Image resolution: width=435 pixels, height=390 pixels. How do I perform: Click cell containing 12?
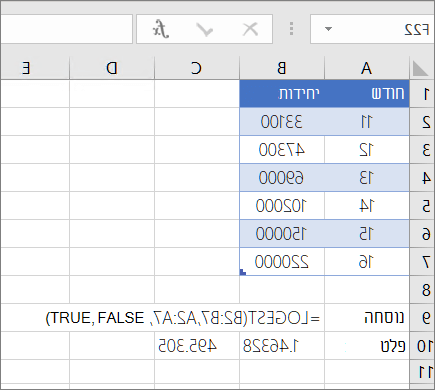pyautogui.click(x=367, y=150)
